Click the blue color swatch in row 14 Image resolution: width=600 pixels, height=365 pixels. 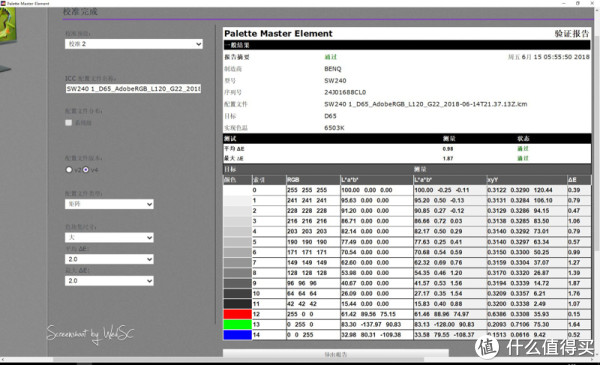tap(237, 335)
